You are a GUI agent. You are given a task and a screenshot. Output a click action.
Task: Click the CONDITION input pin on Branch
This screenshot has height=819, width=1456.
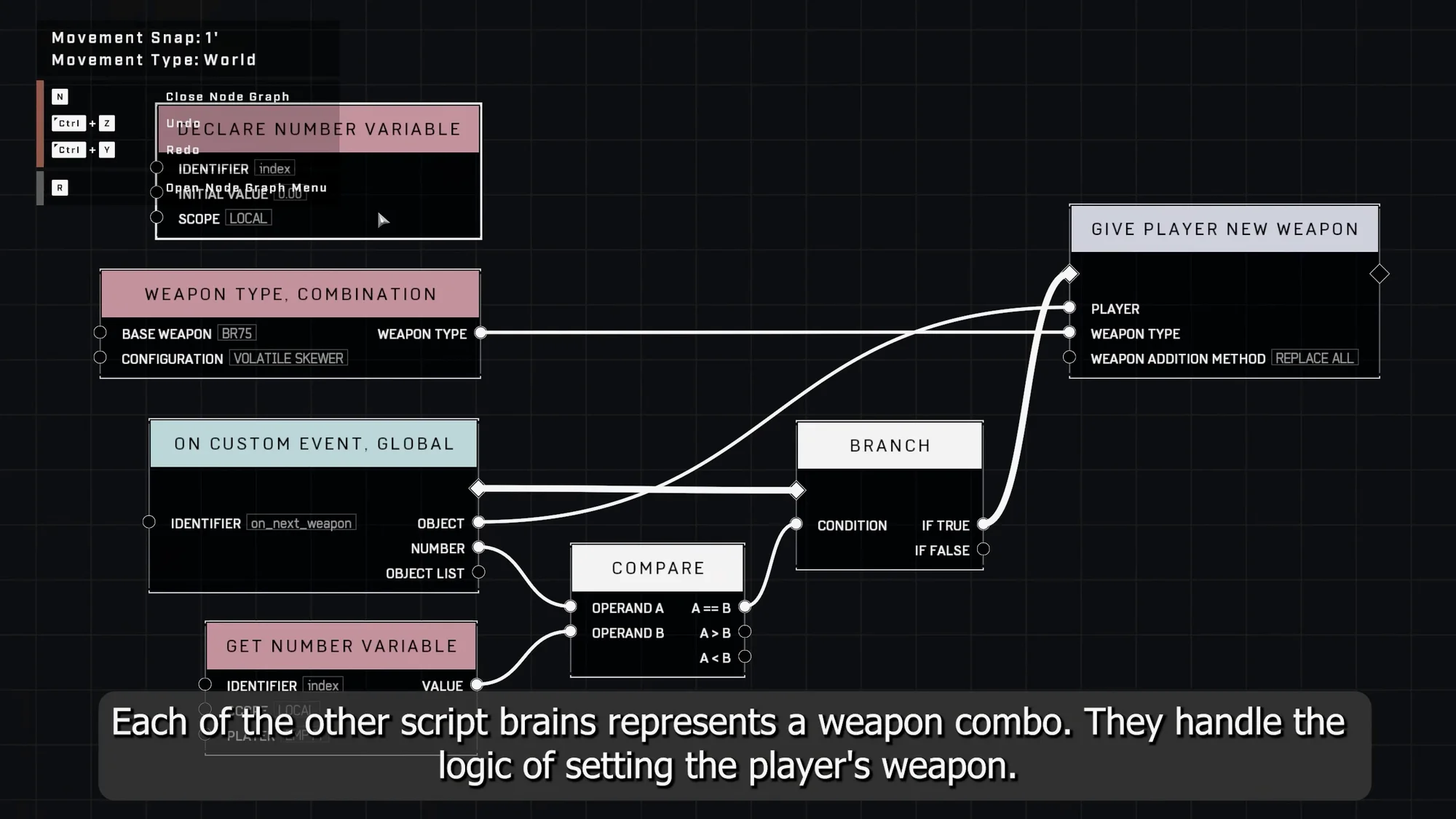[x=796, y=524]
